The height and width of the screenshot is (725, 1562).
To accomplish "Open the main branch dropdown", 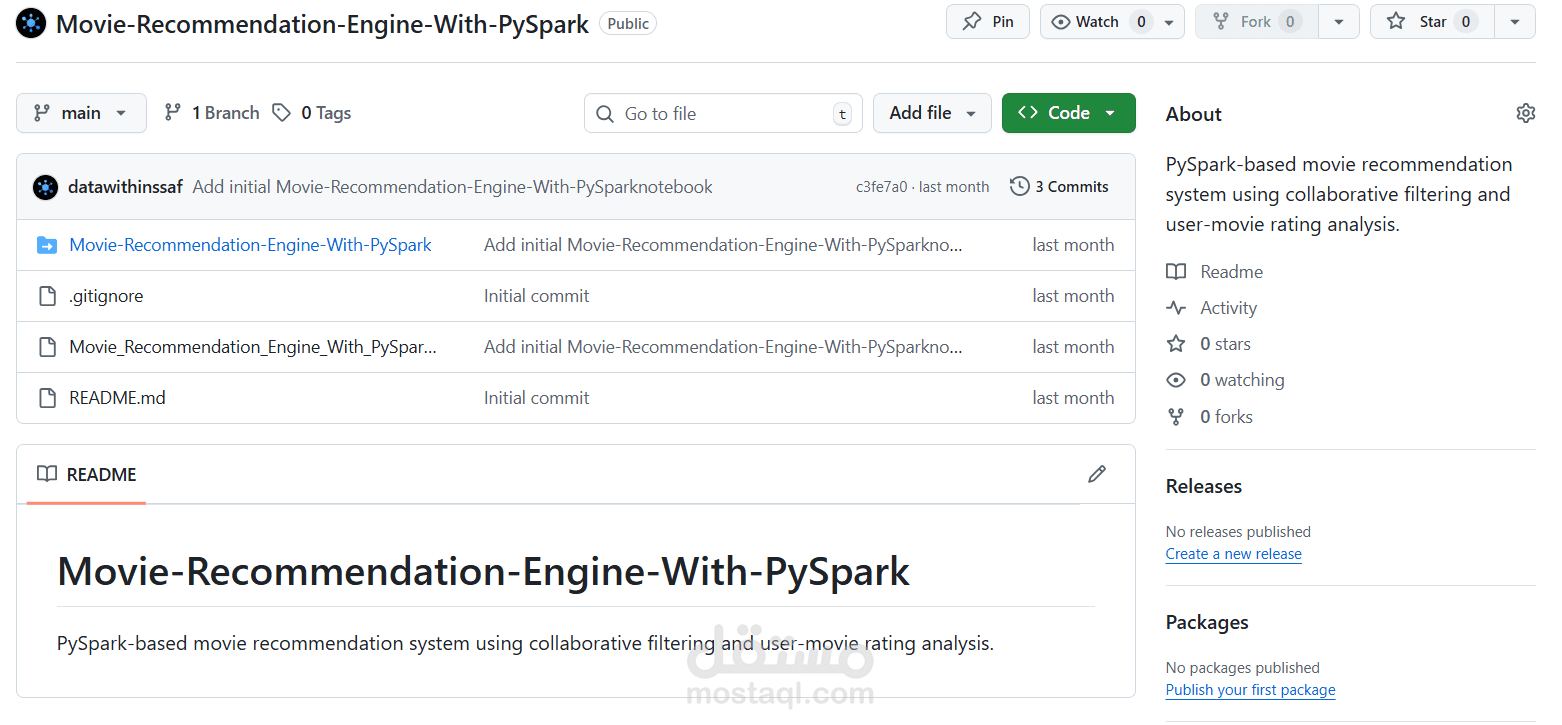I will point(81,113).
